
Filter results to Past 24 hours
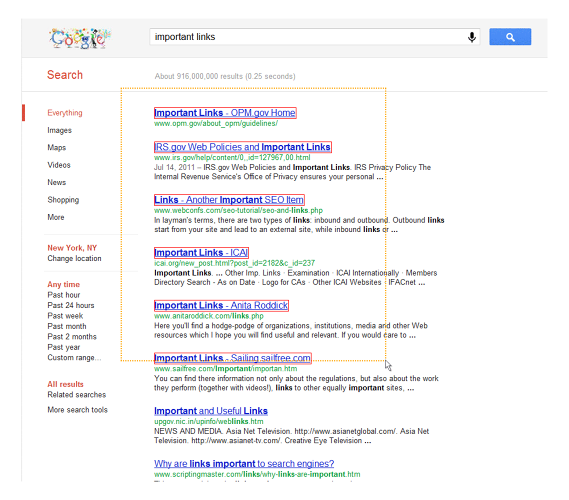71,305
